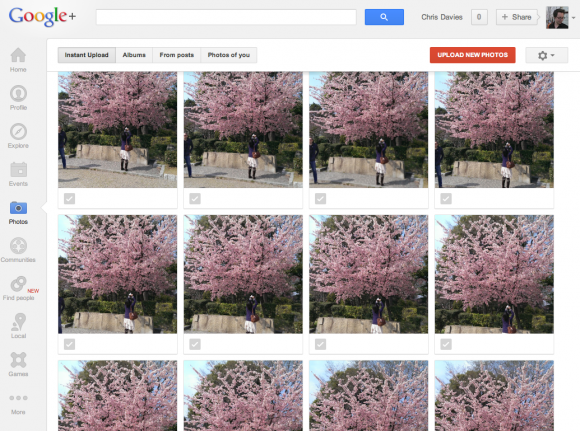Open the Games icon
The image size is (580, 431).
18,360
